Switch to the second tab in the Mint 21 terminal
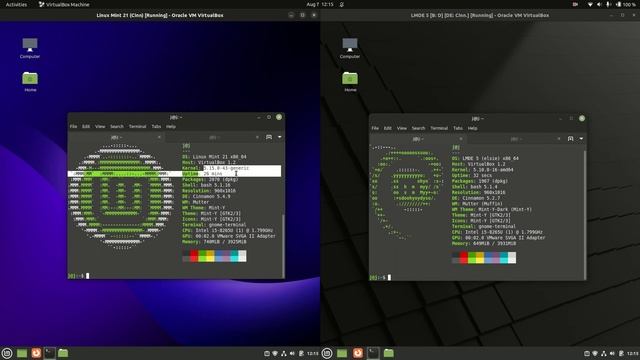This screenshot has height=360, width=640. coord(214,137)
